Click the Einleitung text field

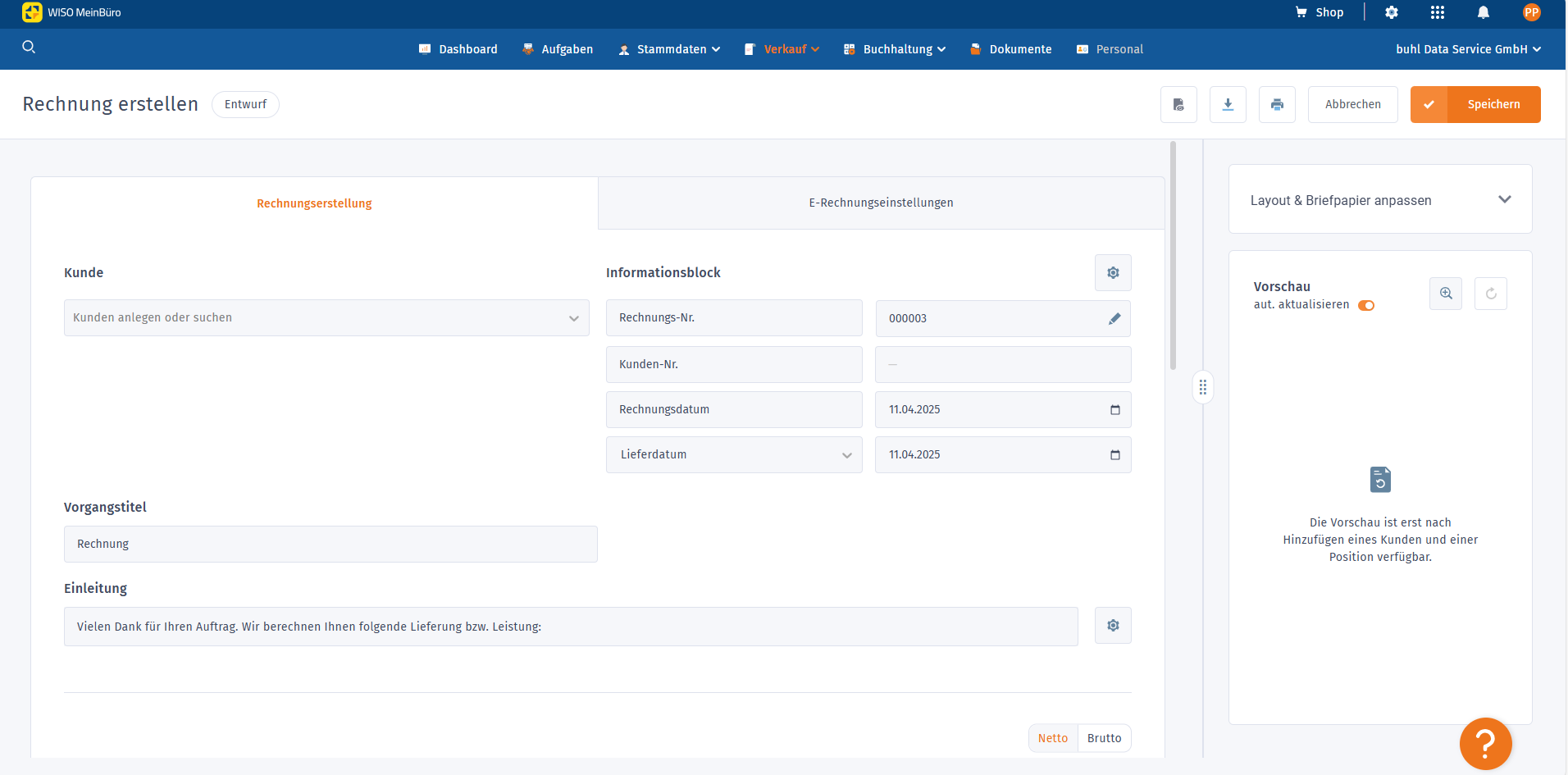[x=571, y=627]
